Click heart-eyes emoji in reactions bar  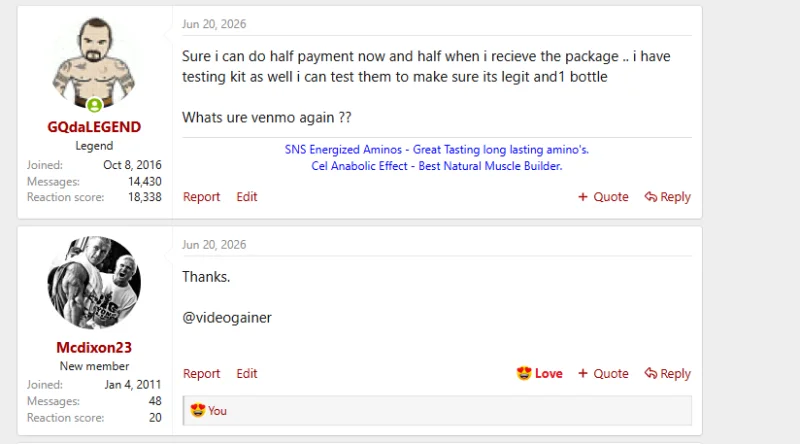[x=197, y=410]
